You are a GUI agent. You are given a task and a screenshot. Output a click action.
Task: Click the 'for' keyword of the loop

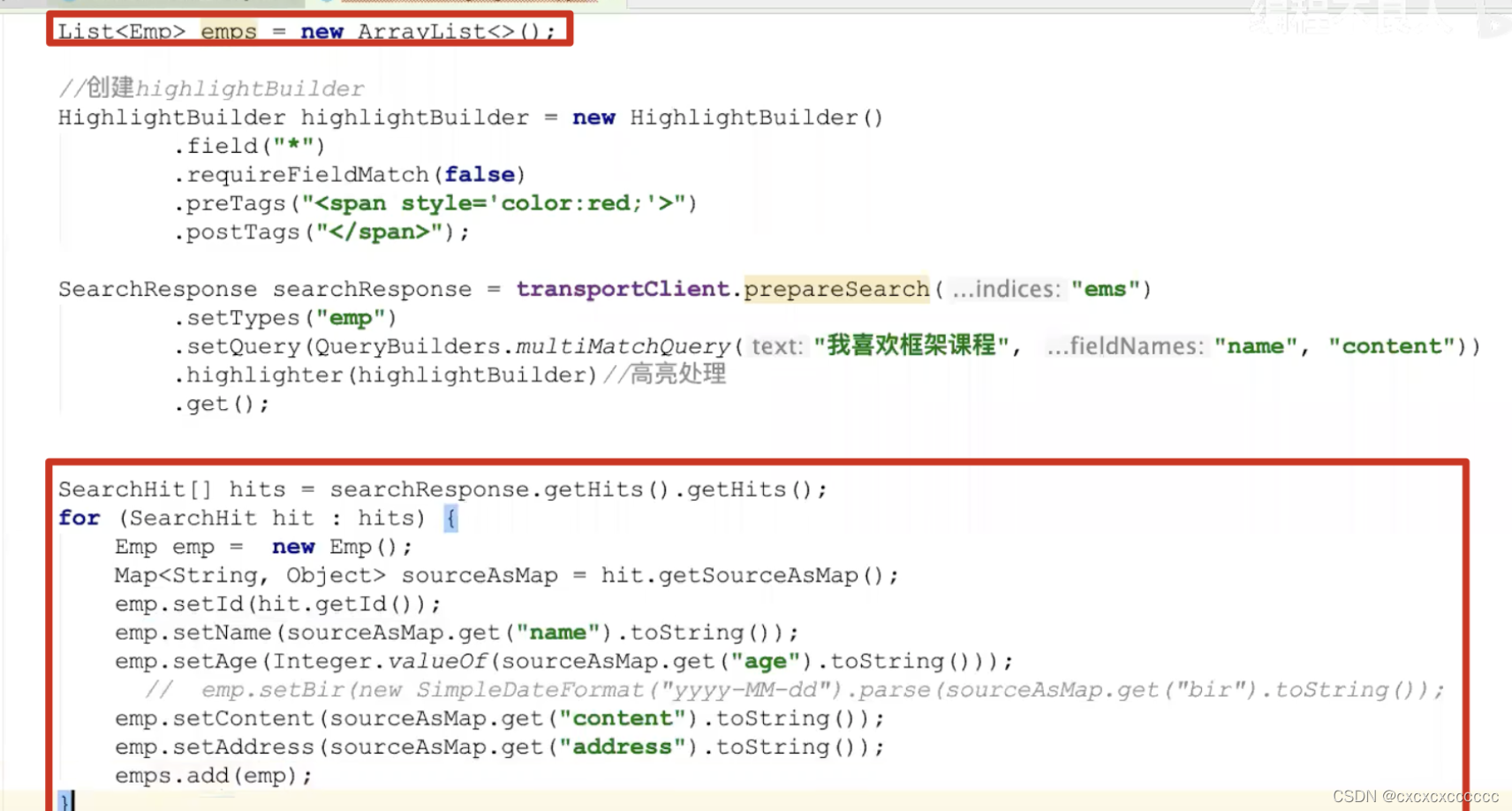79,518
